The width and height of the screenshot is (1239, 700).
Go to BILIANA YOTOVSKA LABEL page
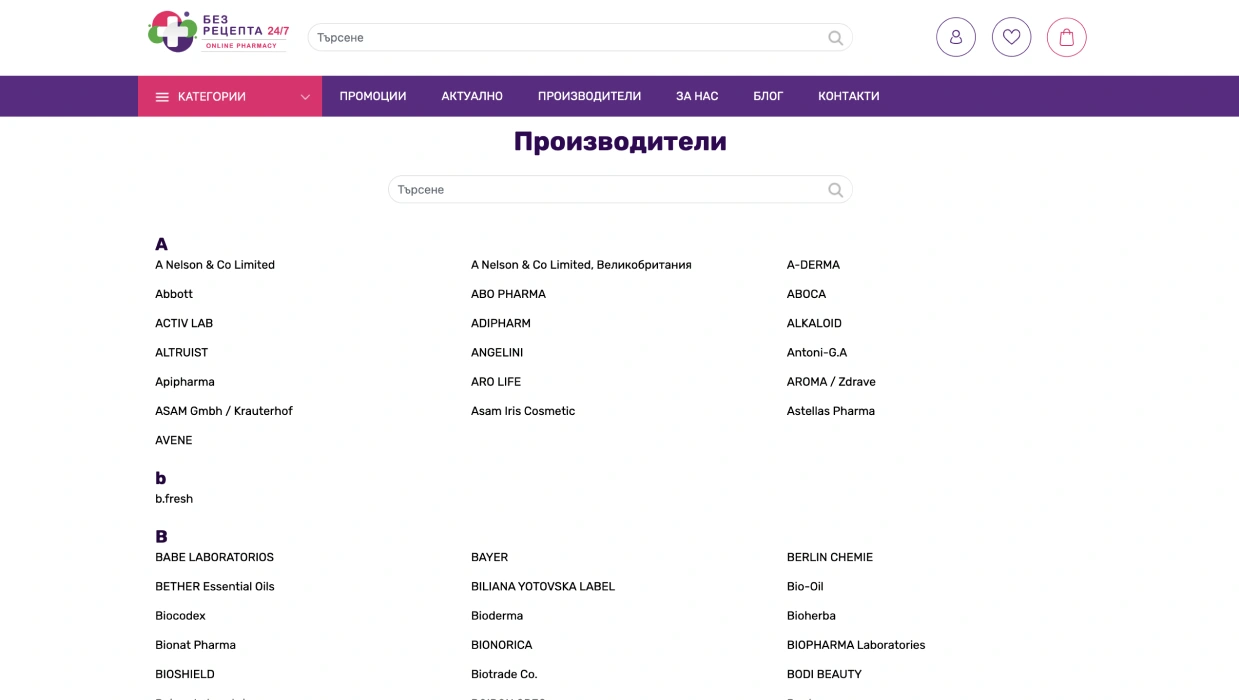[543, 586]
